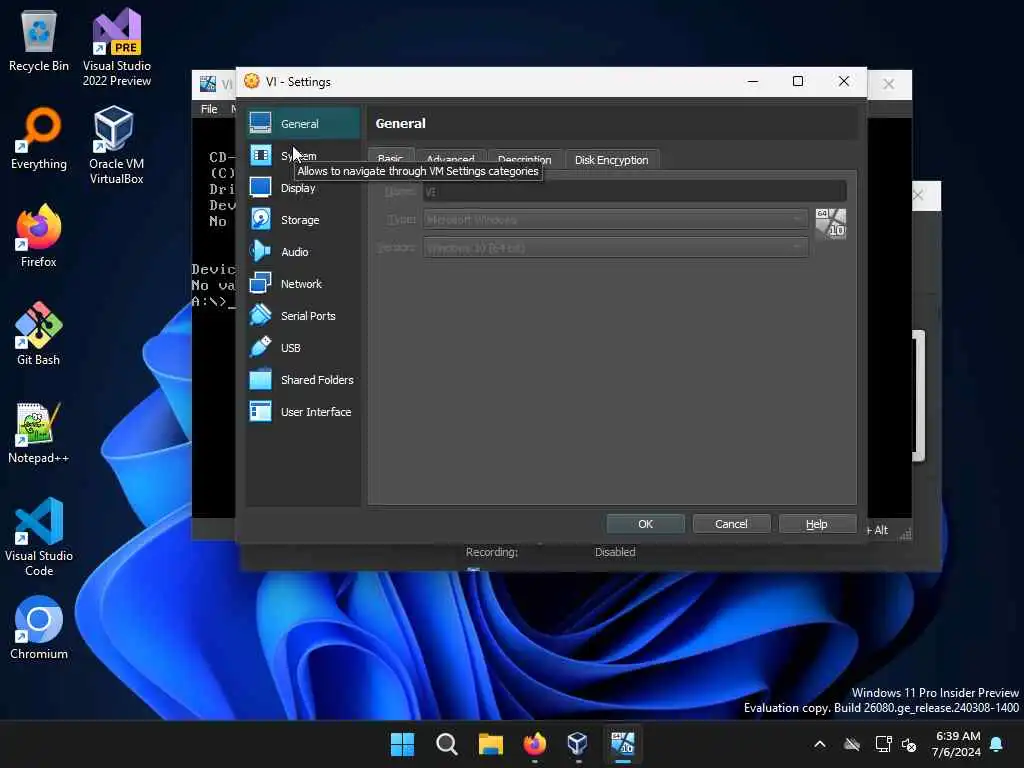1024x768 pixels.
Task: Select the General category icon
Action: (x=261, y=123)
